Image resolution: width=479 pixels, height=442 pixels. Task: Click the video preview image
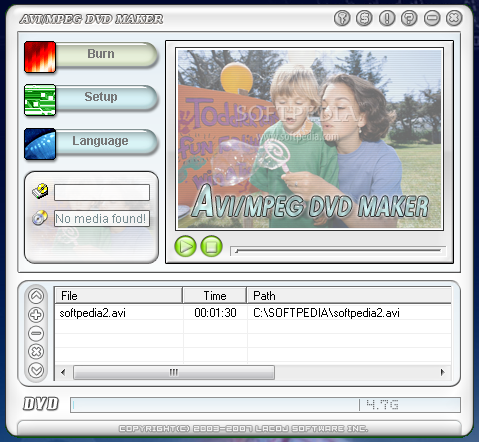[310, 139]
